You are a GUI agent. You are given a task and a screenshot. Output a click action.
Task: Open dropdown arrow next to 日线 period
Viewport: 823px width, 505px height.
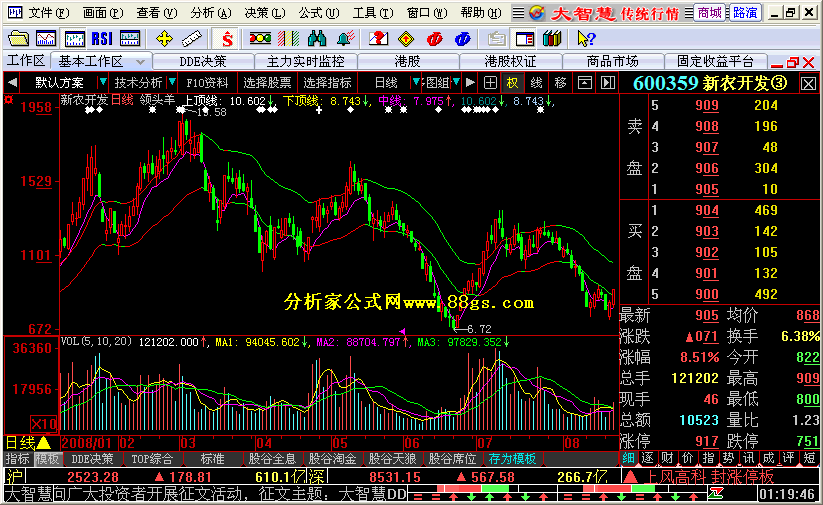pos(416,82)
